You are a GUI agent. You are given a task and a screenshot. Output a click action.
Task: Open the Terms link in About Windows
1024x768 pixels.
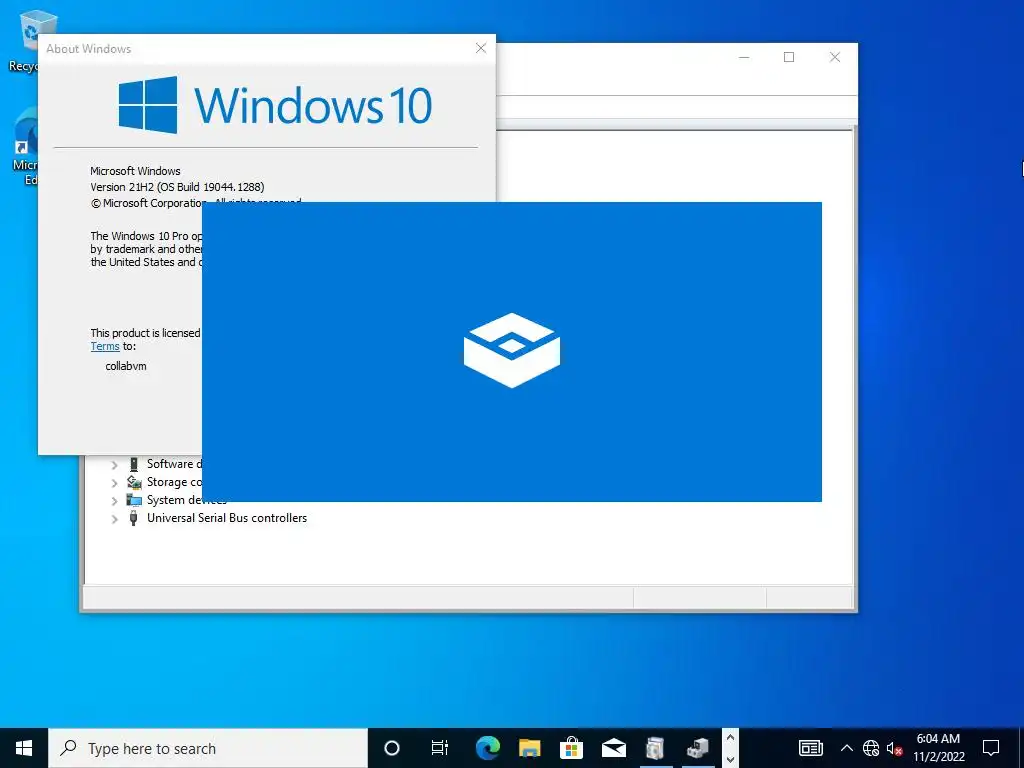(x=105, y=347)
